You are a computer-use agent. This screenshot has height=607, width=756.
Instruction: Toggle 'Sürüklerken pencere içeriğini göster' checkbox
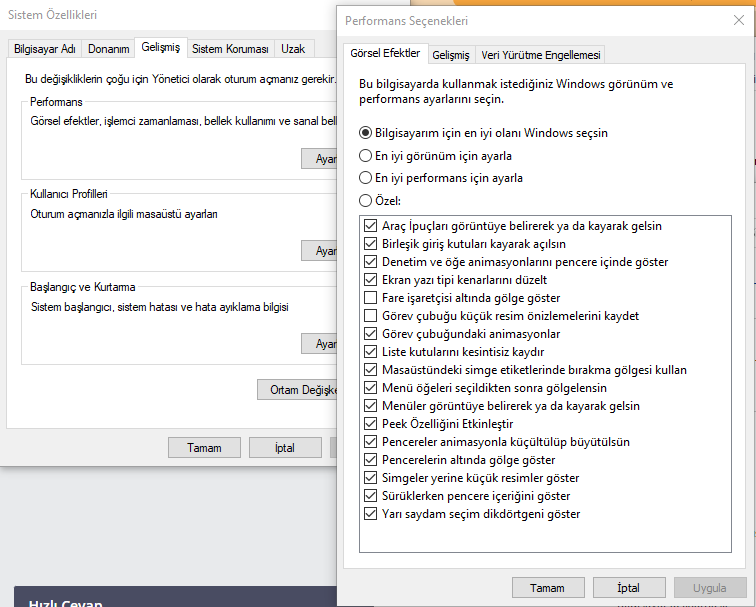click(370, 496)
